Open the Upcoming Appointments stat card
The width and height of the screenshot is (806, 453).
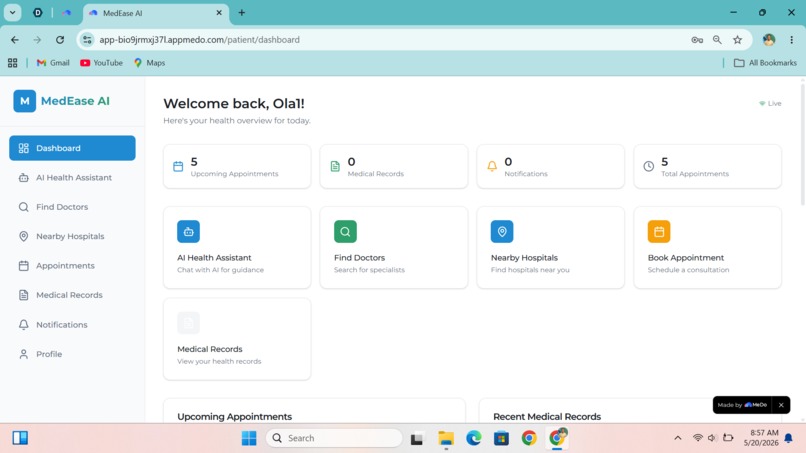tap(237, 167)
